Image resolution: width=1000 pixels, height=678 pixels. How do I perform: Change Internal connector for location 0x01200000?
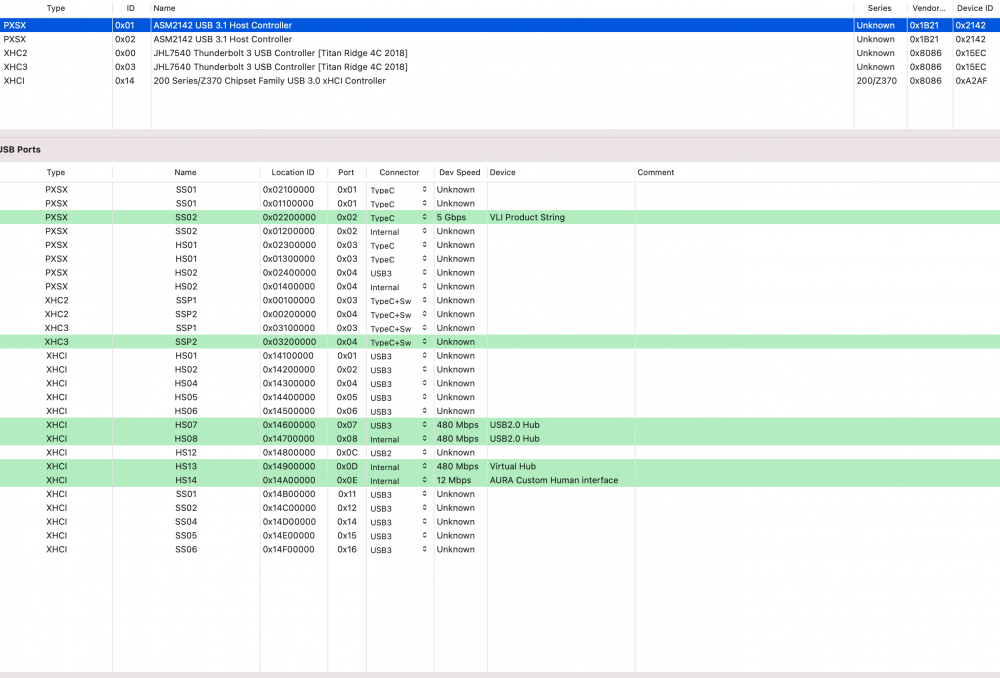click(x=399, y=232)
